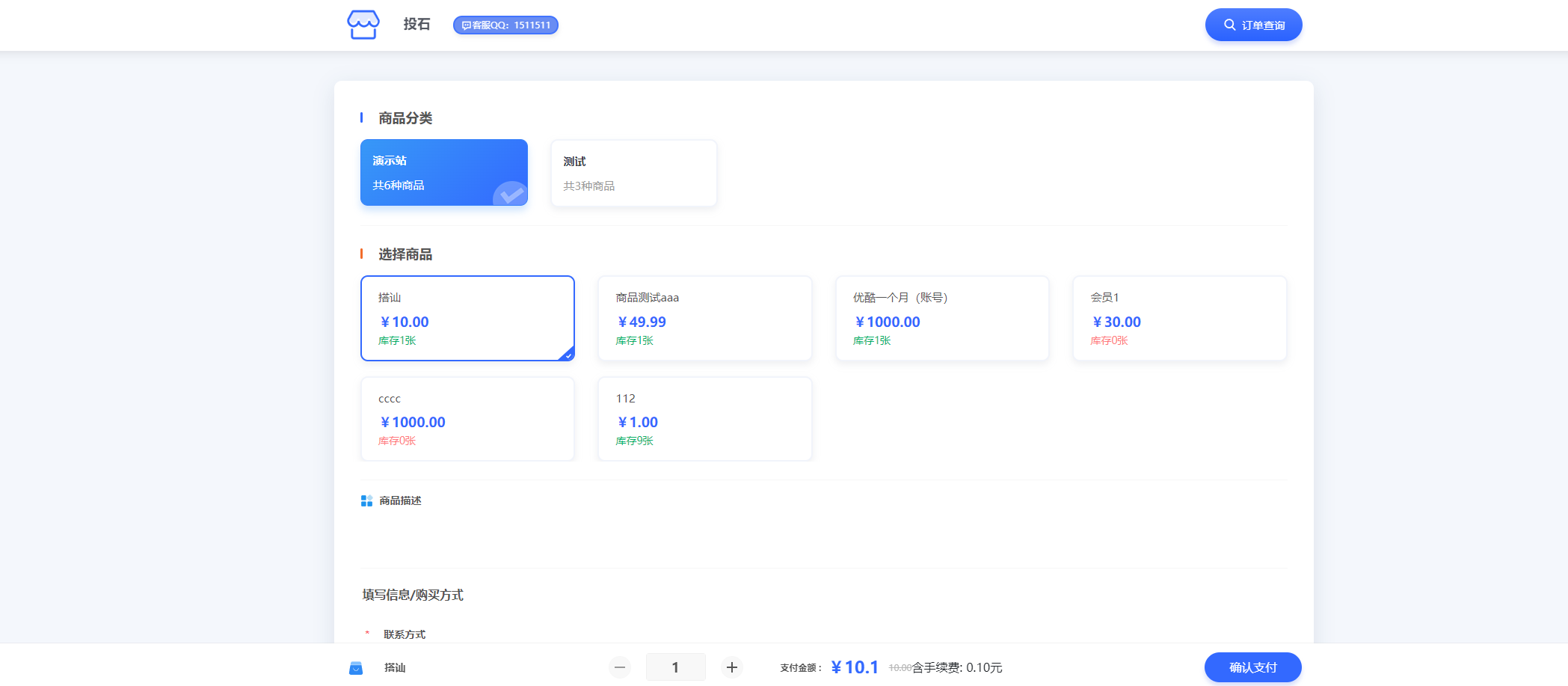The image size is (1568, 686).
Task: Click the plus quantity icon
Action: (732, 667)
